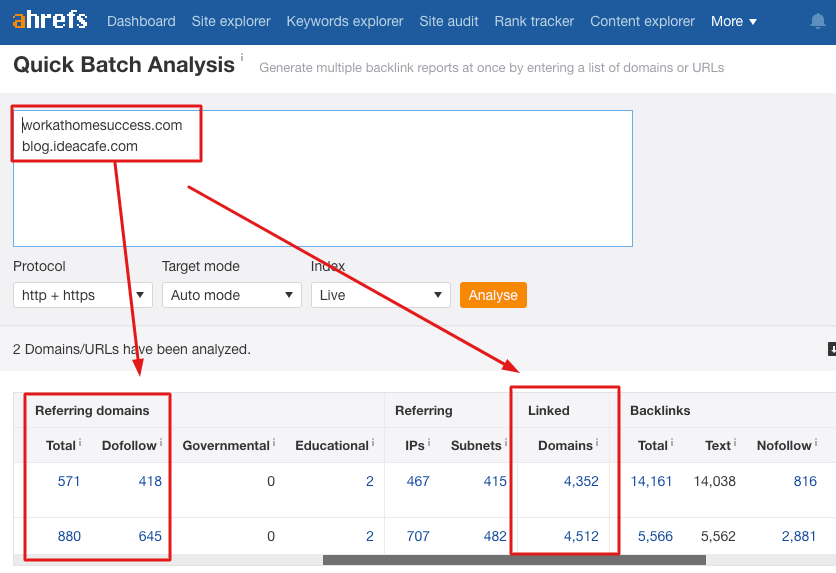Viewport: 836px width, 573px height.
Task: Open referring domains total 880
Action: point(69,536)
